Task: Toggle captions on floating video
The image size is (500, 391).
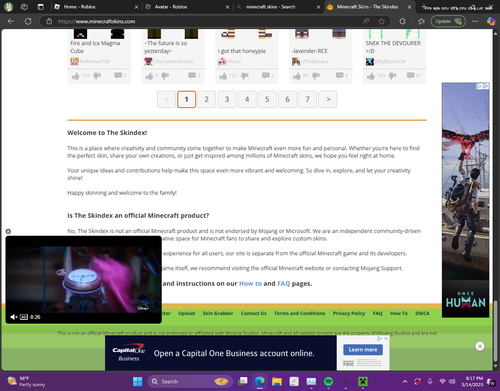Action: coord(24,317)
